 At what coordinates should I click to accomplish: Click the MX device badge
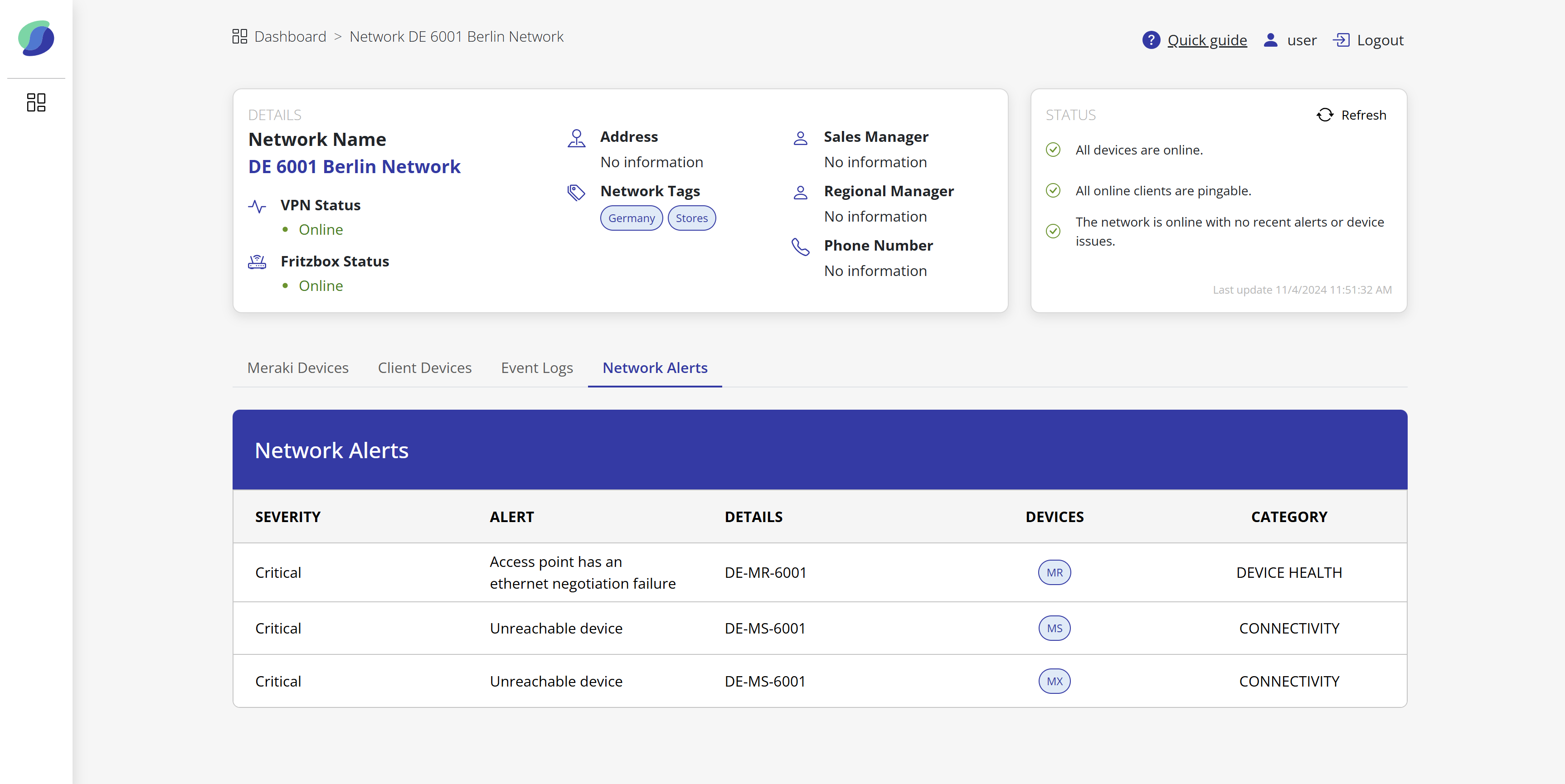[1054, 682]
